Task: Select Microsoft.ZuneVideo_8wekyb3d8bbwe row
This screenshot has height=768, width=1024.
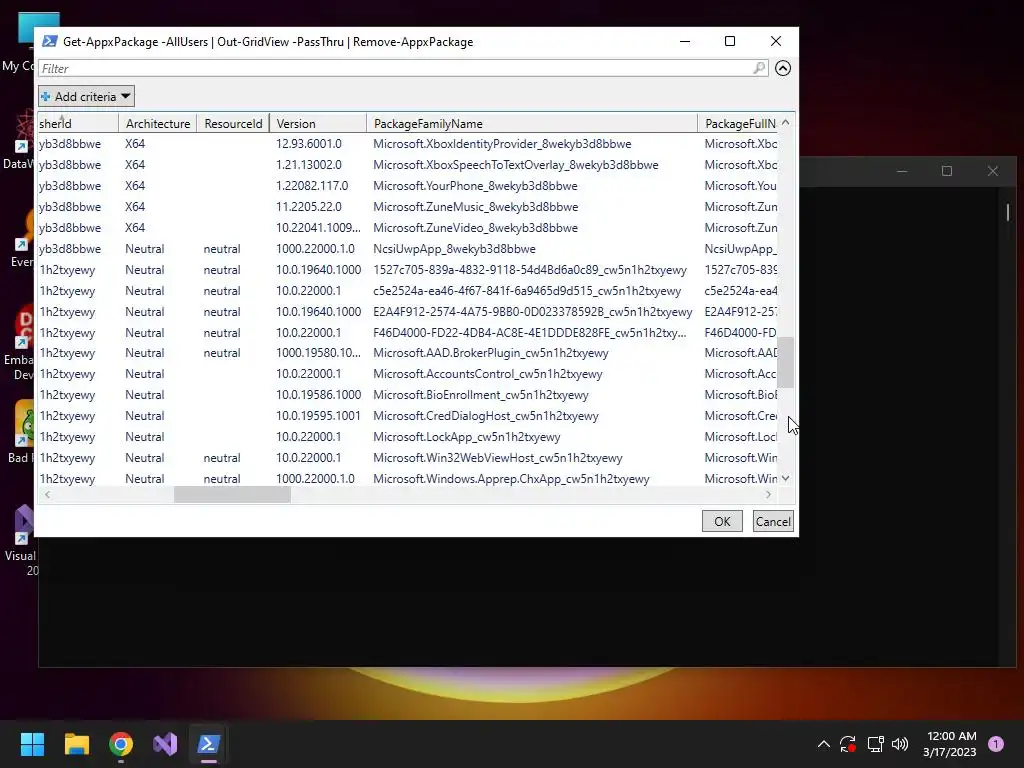Action: coord(408,227)
